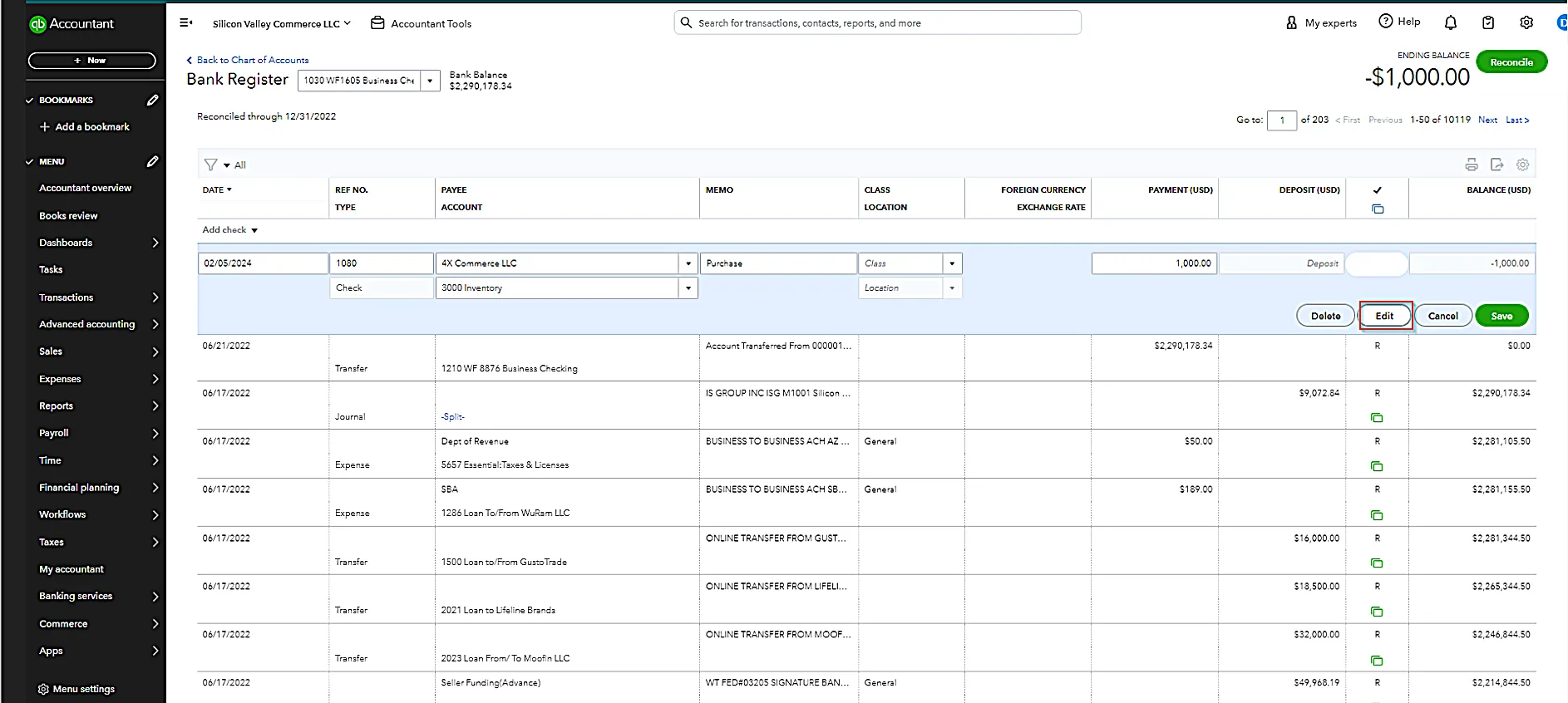Collapse the BOOKMARKS section

click(x=30, y=101)
